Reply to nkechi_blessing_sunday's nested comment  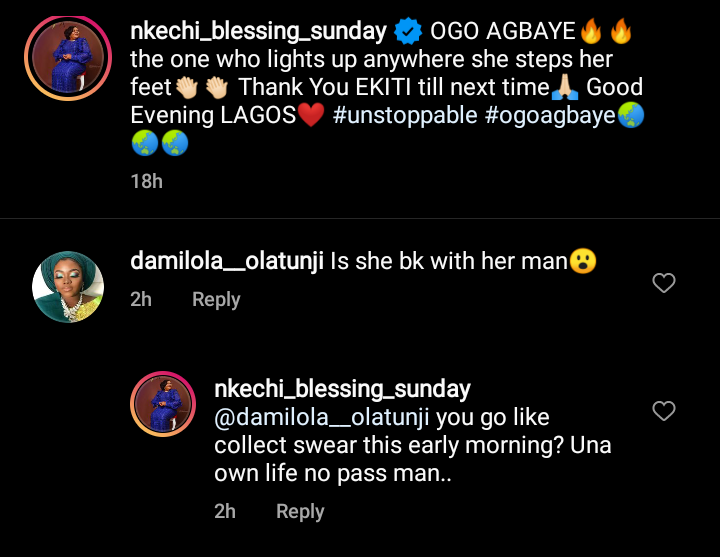click(300, 511)
